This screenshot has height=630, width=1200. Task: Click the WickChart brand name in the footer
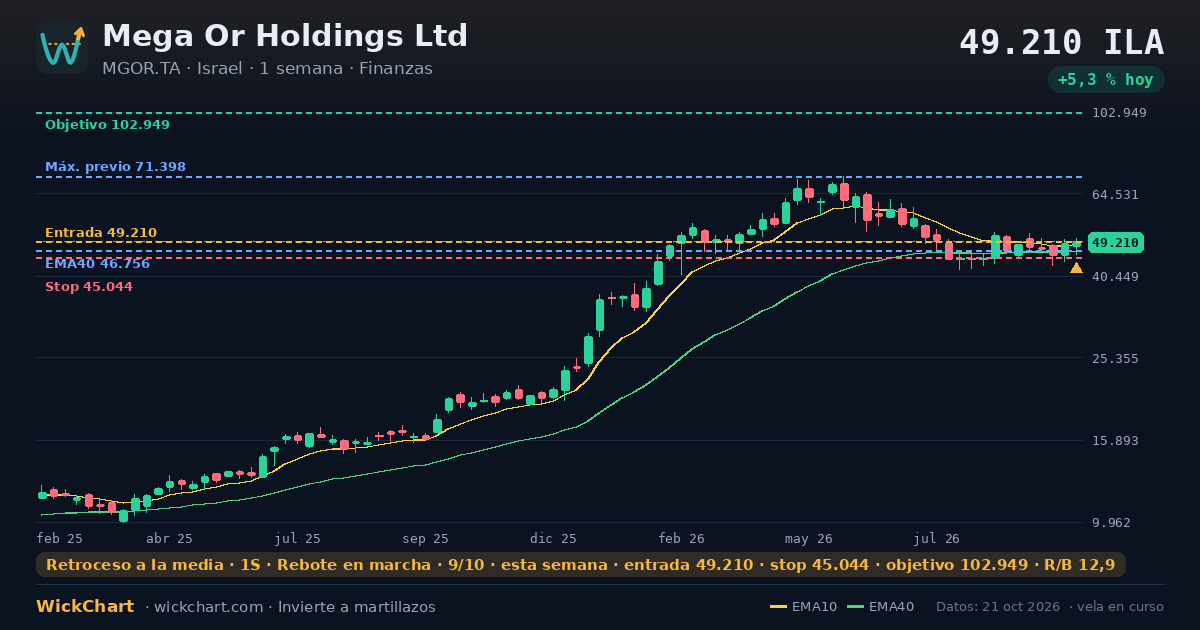pos(85,607)
